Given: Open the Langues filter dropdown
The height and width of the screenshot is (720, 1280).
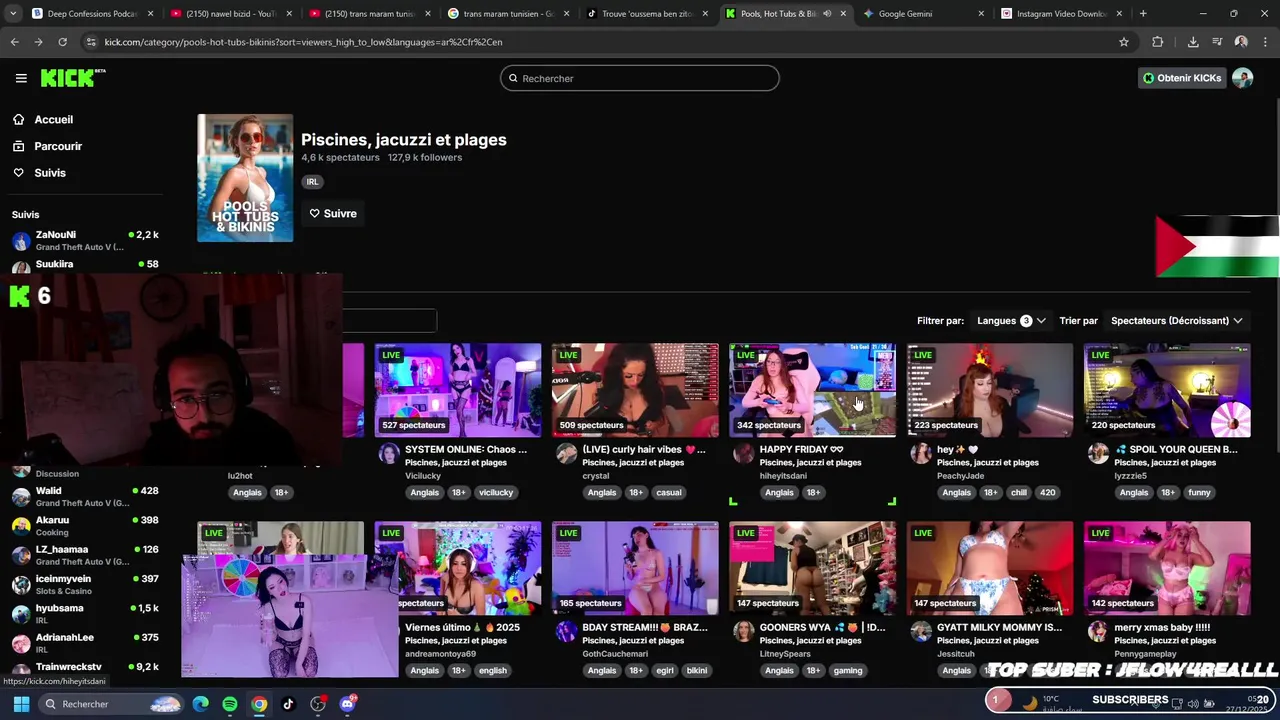Looking at the screenshot, I should coord(1011,321).
